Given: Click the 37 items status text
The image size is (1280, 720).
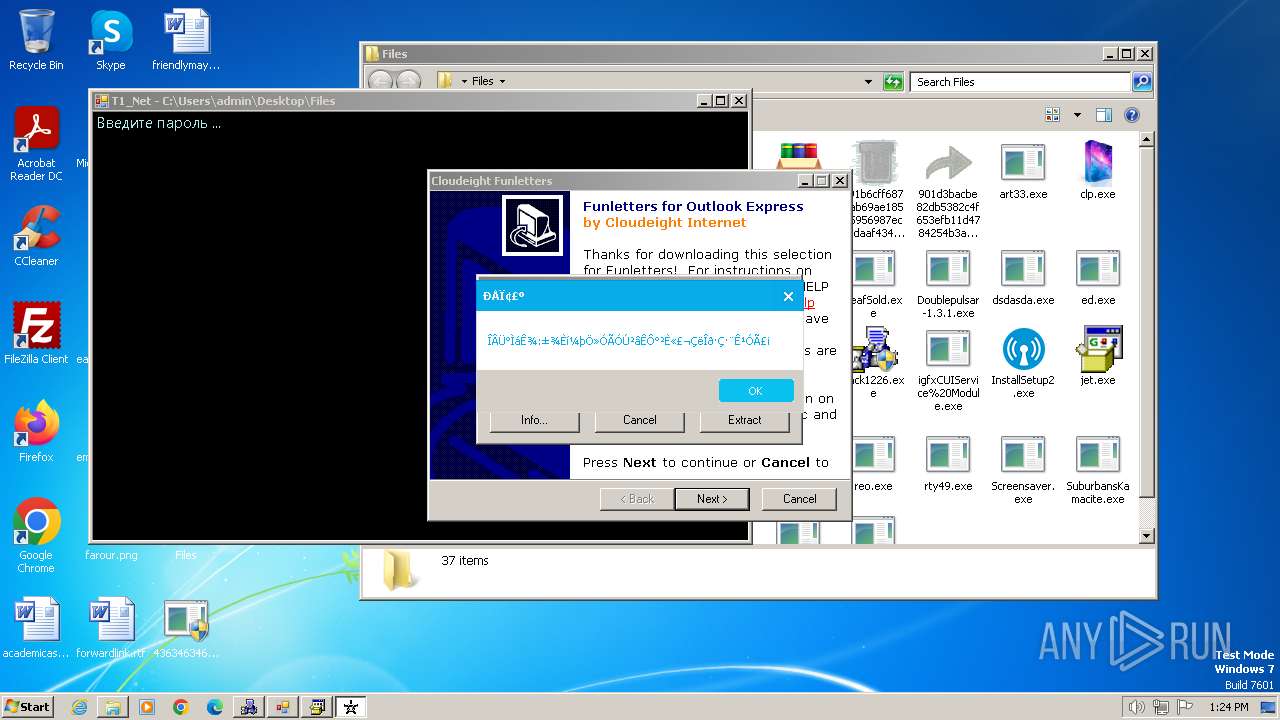Looking at the screenshot, I should pos(465,561).
